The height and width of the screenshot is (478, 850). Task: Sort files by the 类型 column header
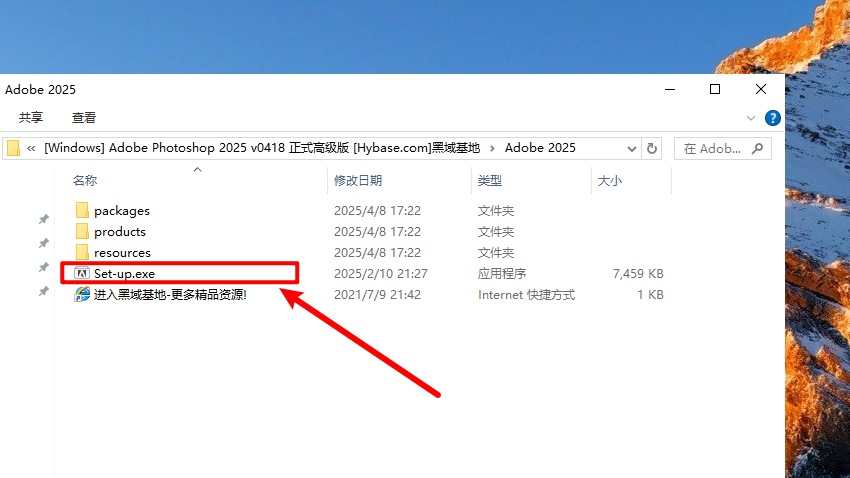490,180
